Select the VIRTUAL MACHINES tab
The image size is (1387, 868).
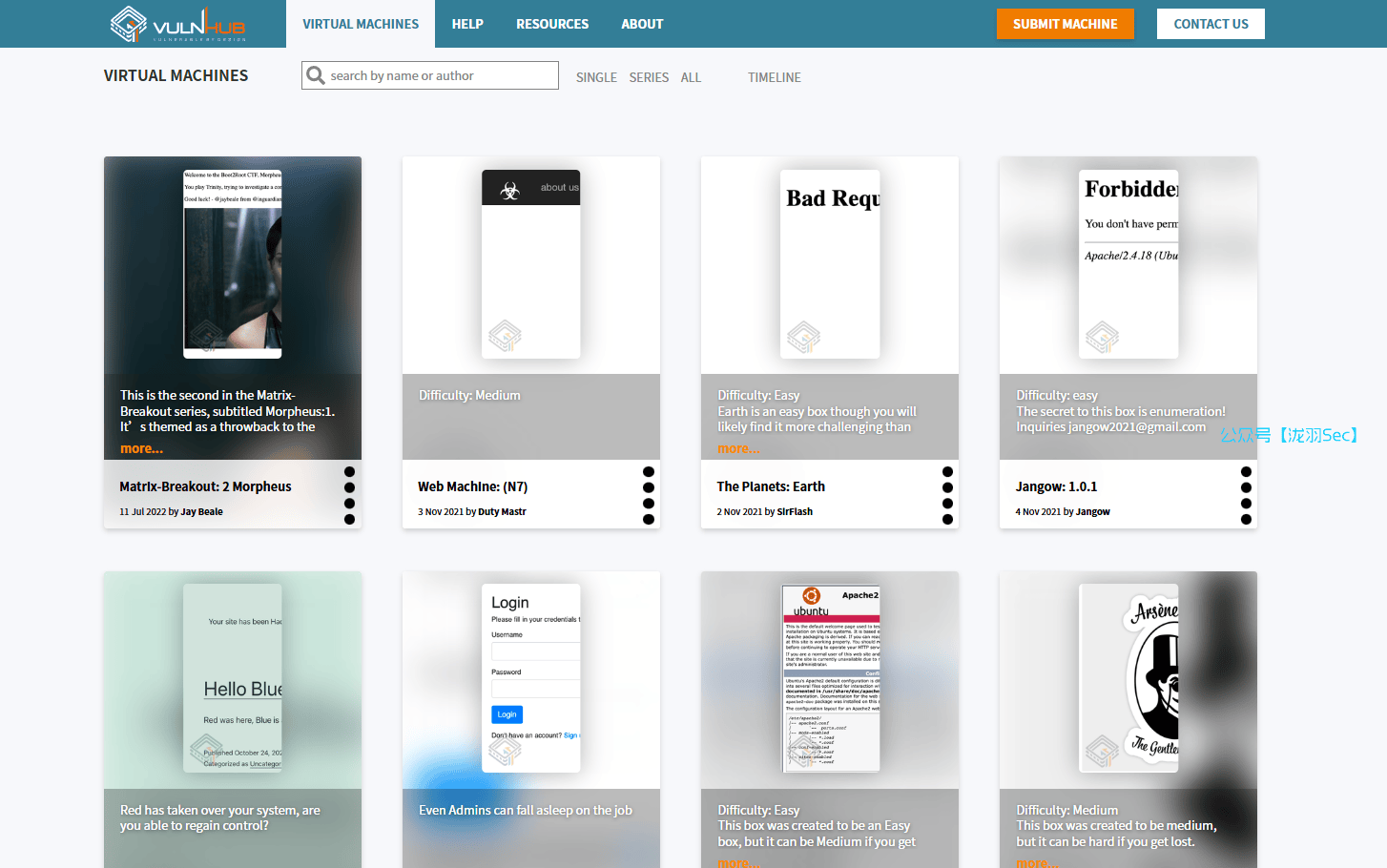(361, 24)
